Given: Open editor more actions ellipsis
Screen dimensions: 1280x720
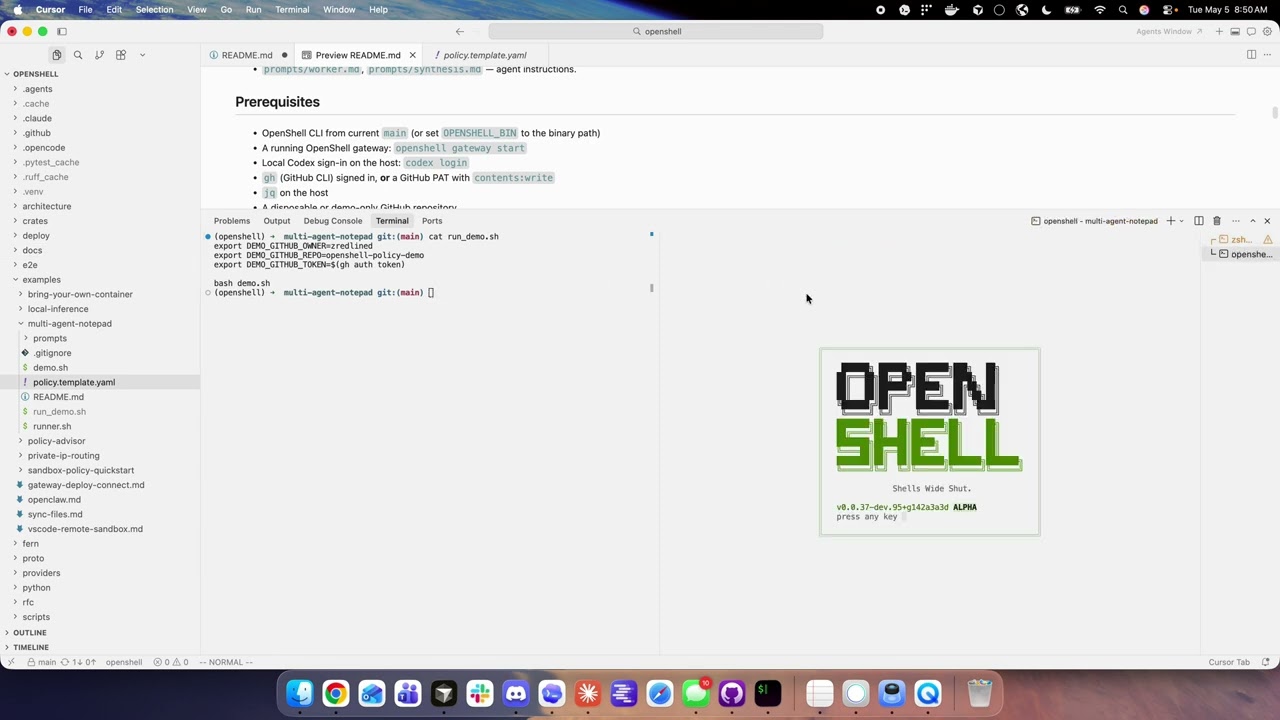Looking at the screenshot, I should pyautogui.click(x=1267, y=55).
